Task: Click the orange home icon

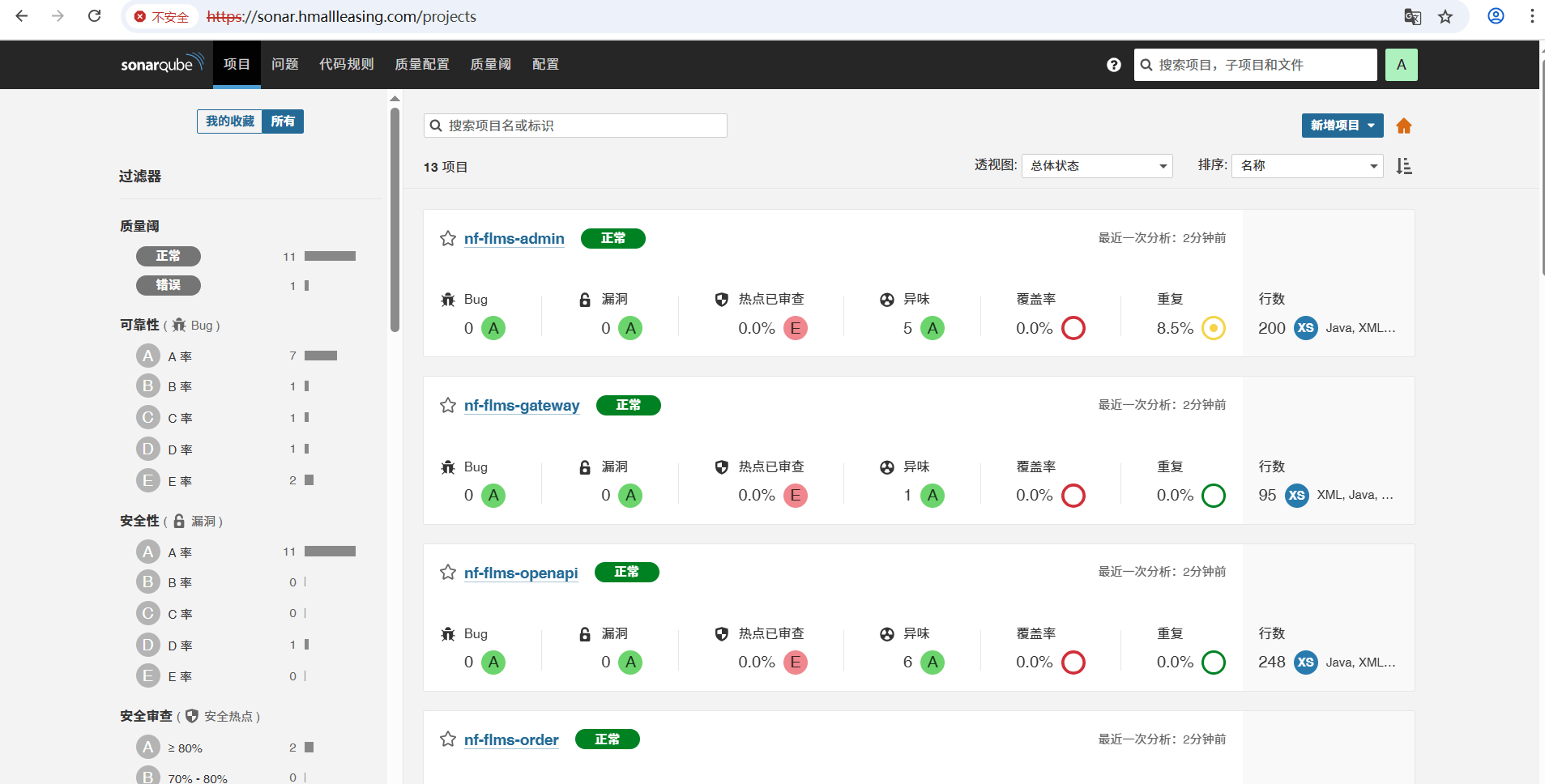Action: click(x=1404, y=126)
